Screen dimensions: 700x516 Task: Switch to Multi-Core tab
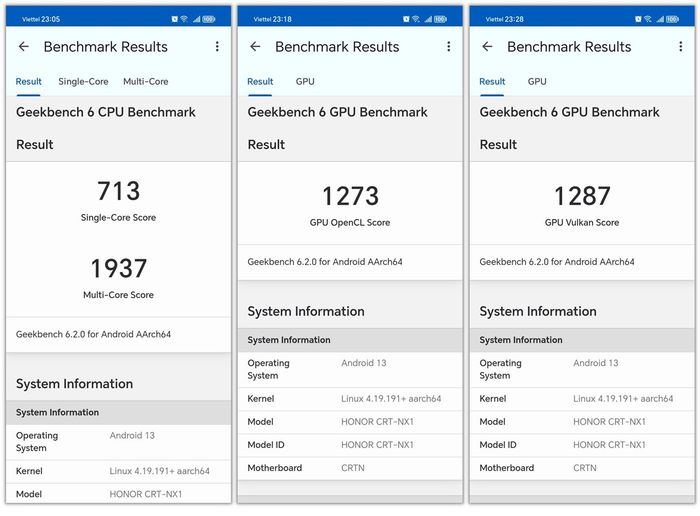click(146, 82)
